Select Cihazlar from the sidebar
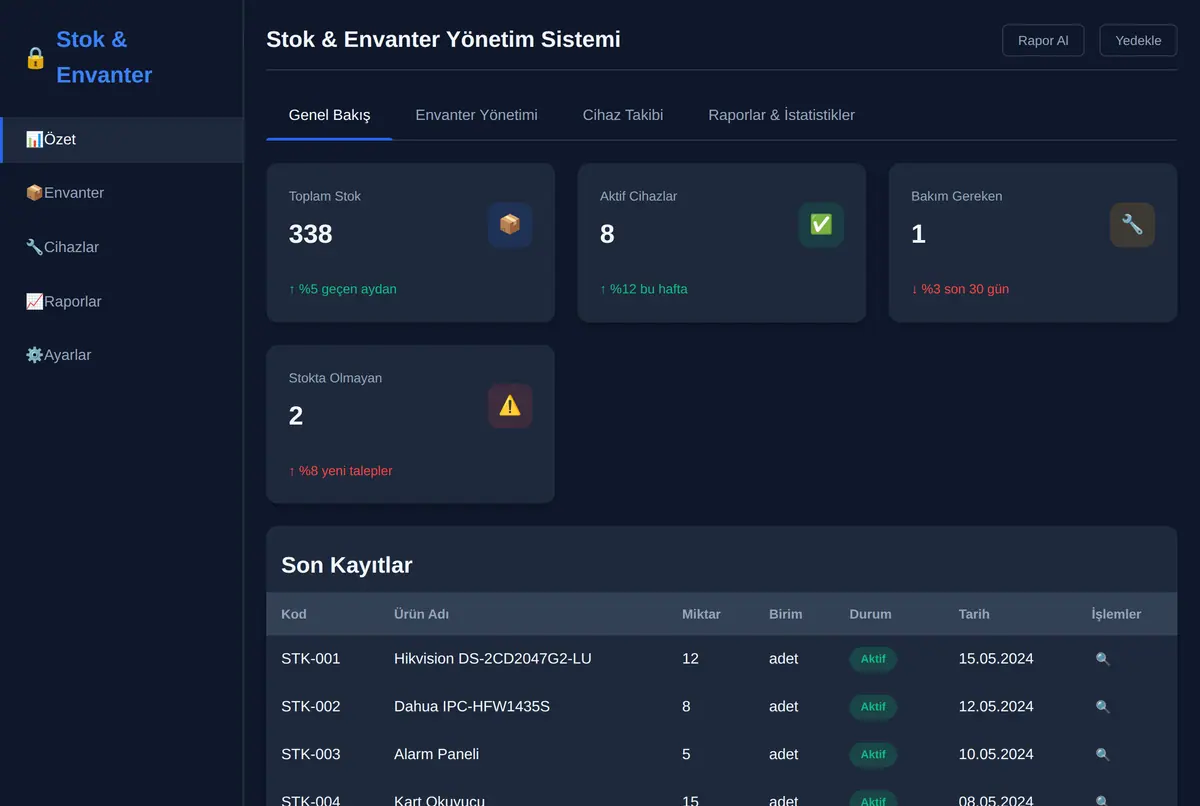Viewport: 1200px width, 806px height. (x=122, y=247)
